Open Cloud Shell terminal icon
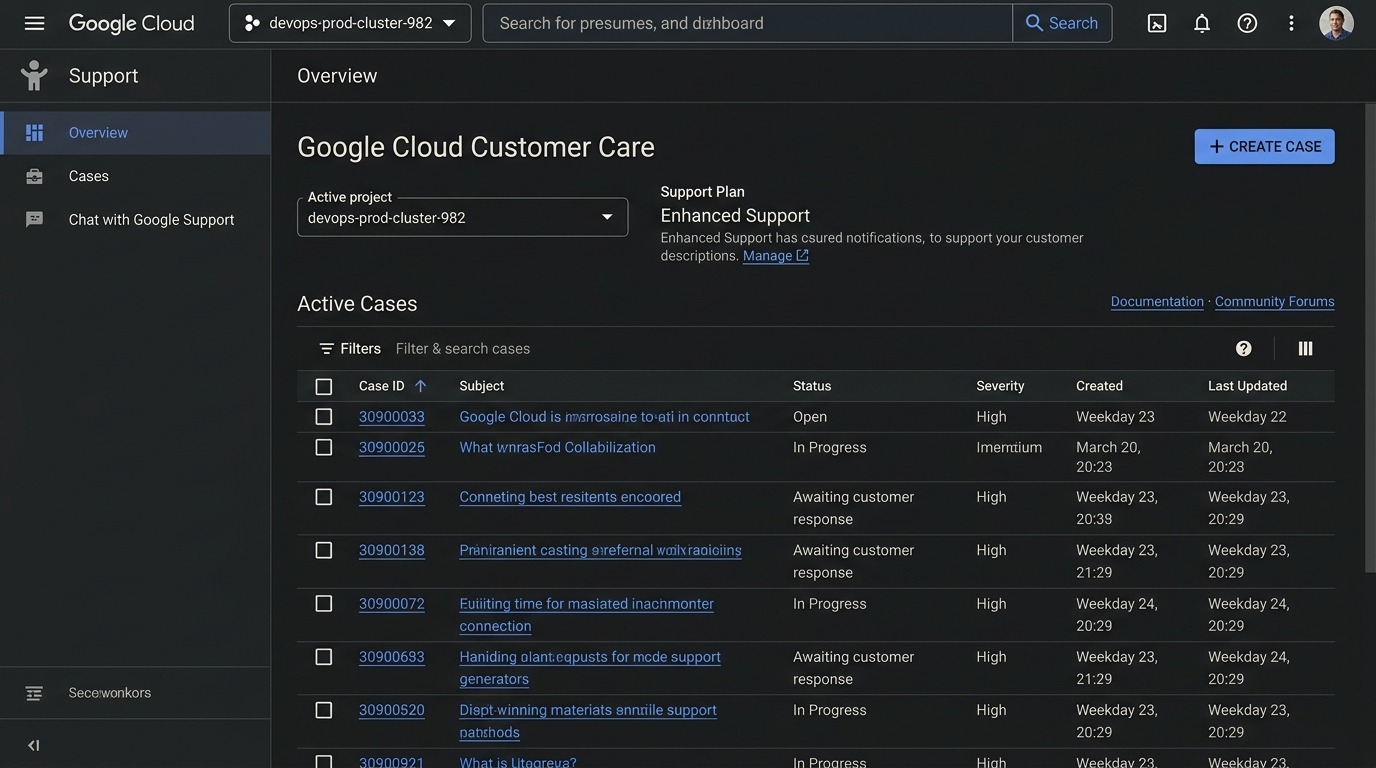This screenshot has width=1376, height=768. tap(1157, 23)
